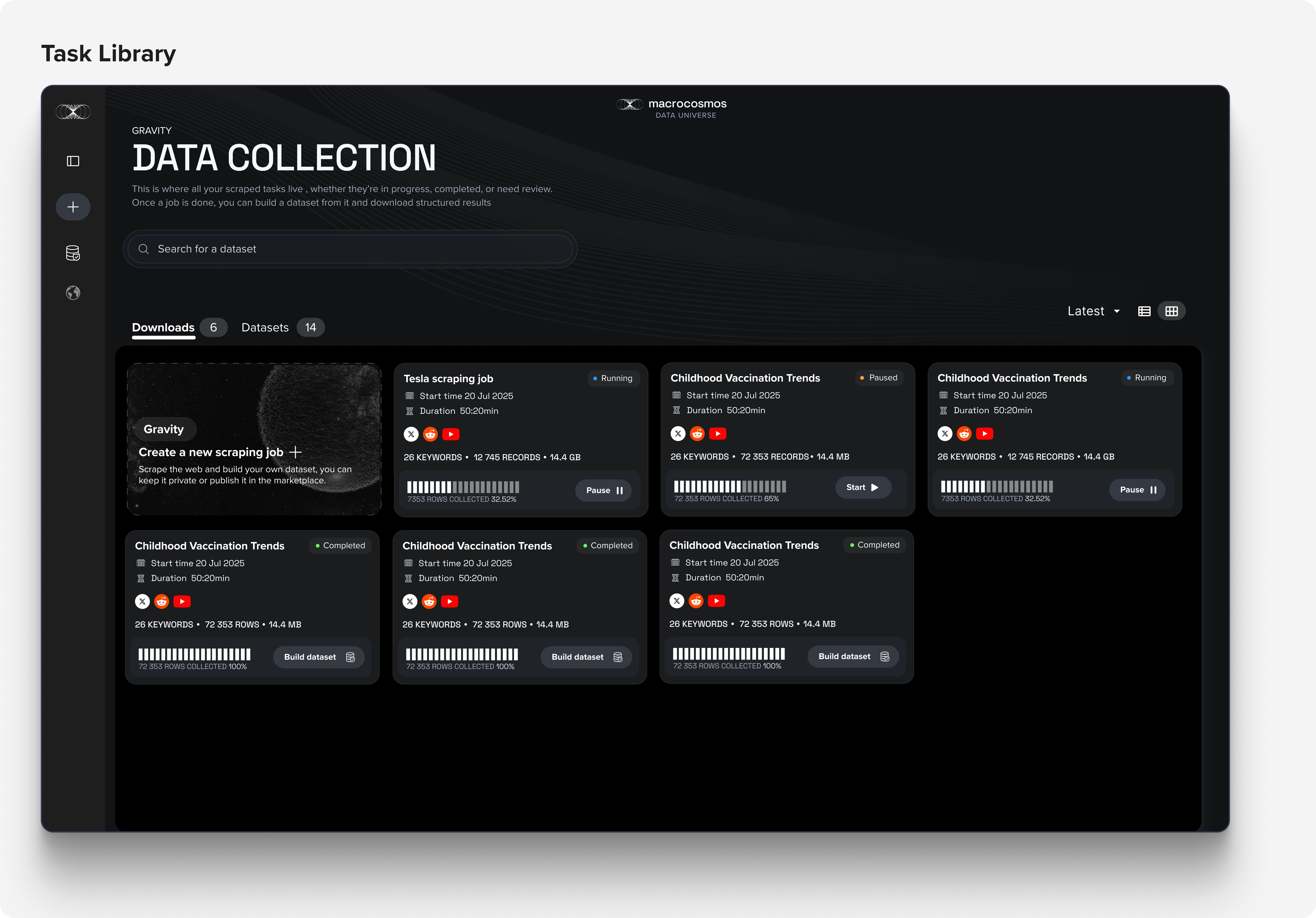Switch to grid view layout
1316x918 pixels.
pos(1171,311)
